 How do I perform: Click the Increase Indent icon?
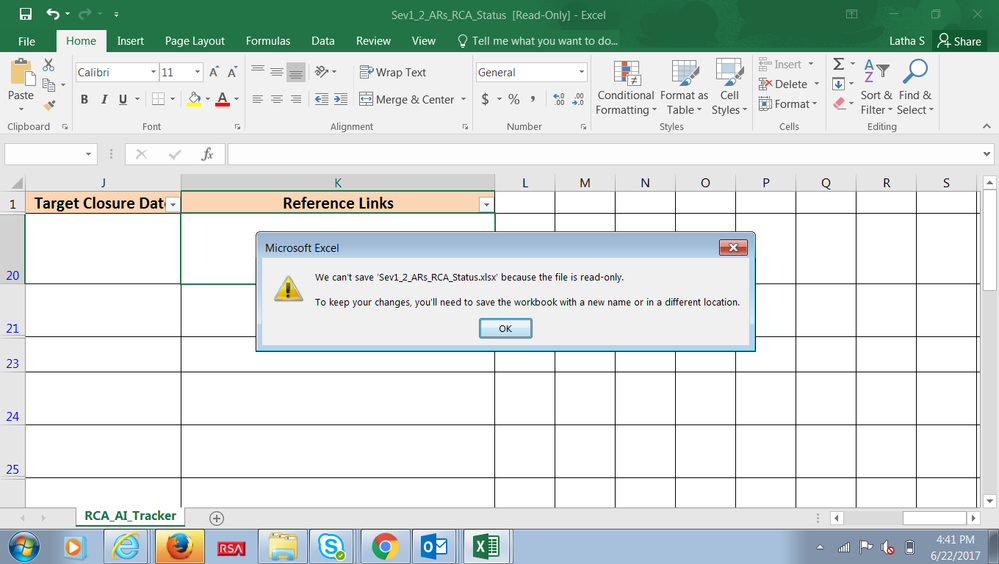[341, 99]
